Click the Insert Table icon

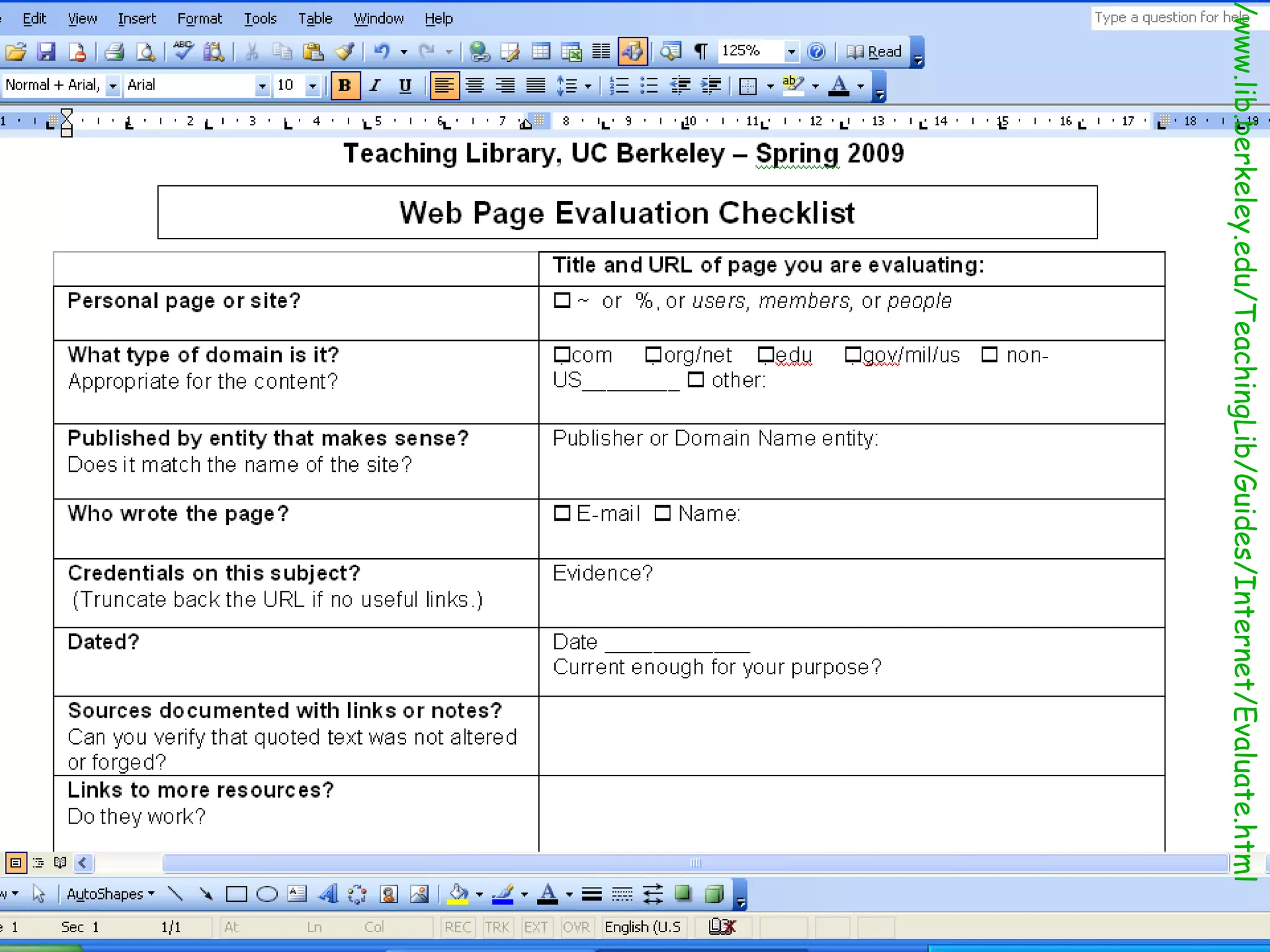[541, 51]
